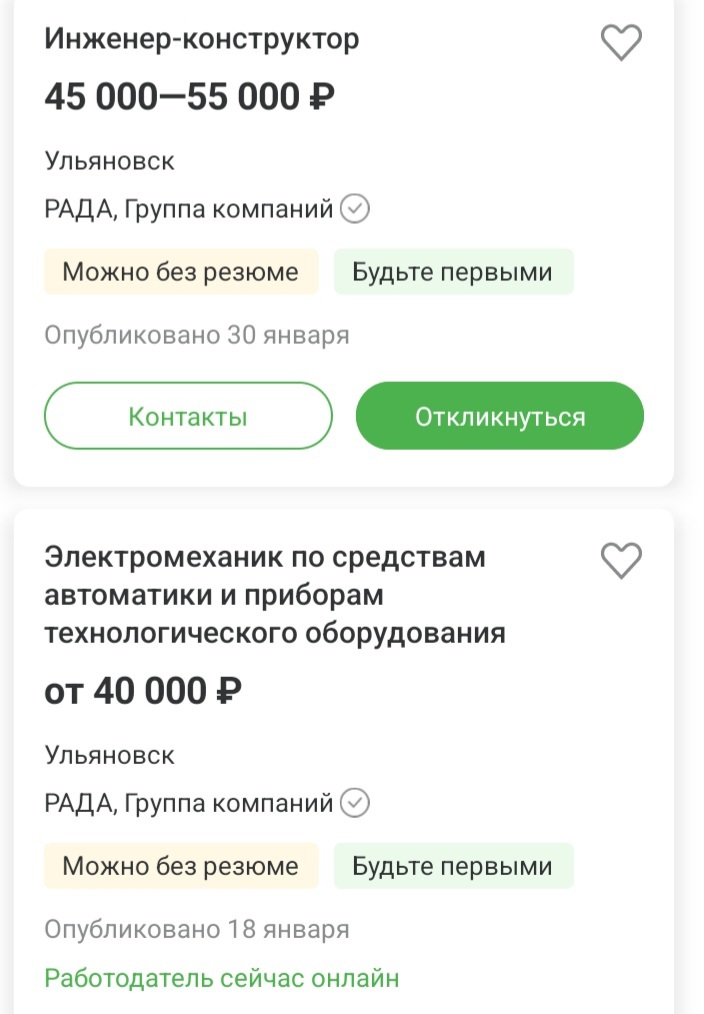Click Ульяновск in the Электромеханик card
The height and width of the screenshot is (1014, 704).
(x=110, y=755)
